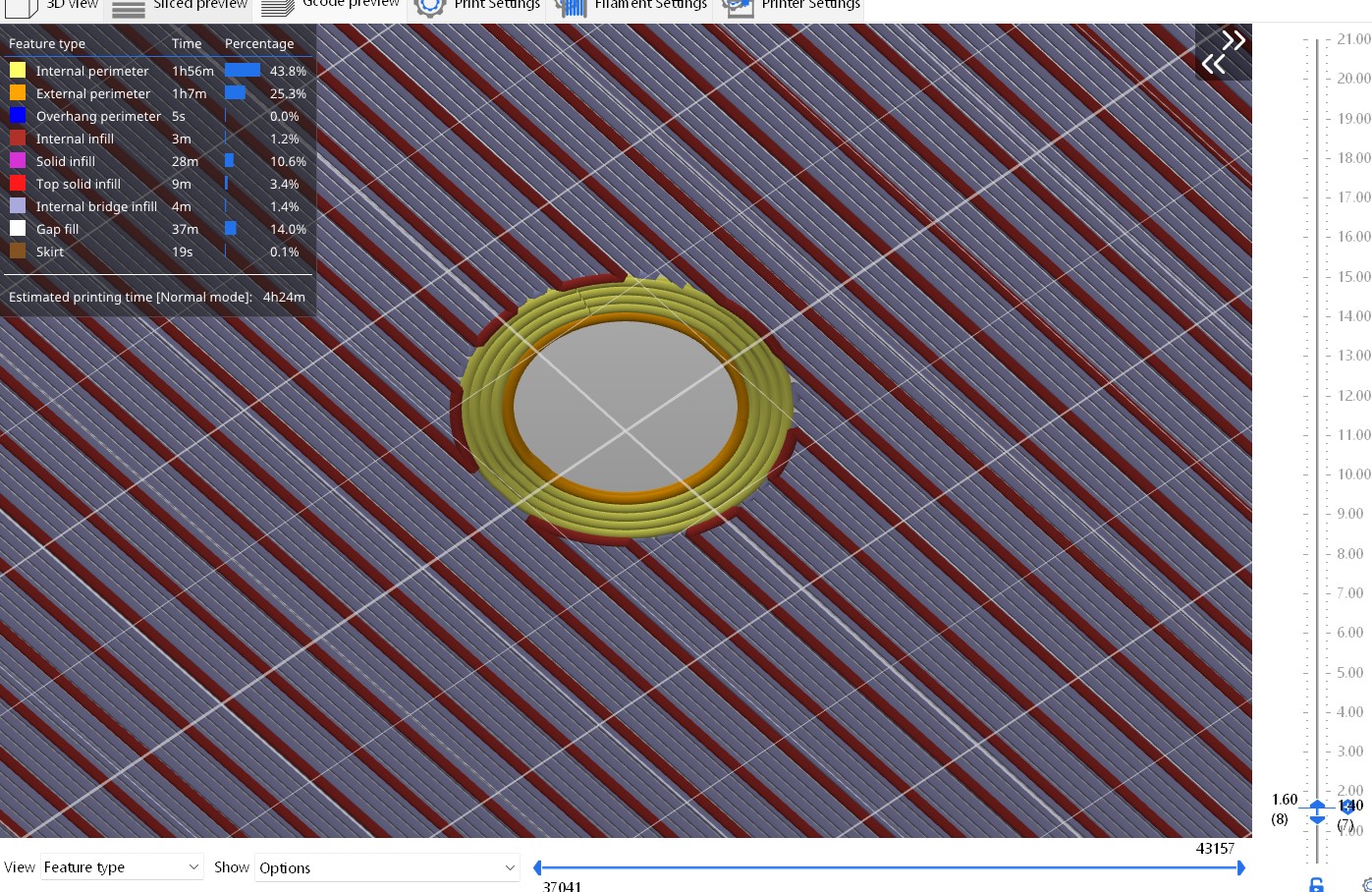Click the orange External perimeter color swatch
This screenshot has width=1372, height=892.
pos(18,93)
